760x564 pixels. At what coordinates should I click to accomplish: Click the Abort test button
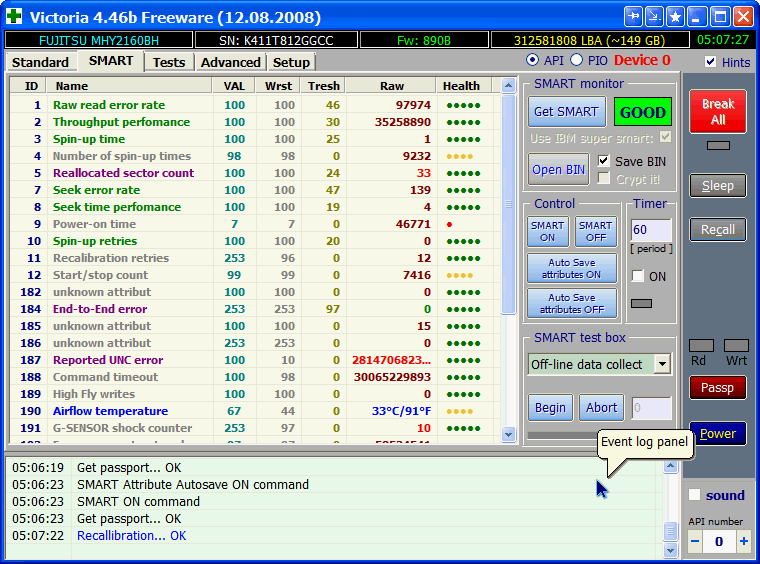(602, 407)
